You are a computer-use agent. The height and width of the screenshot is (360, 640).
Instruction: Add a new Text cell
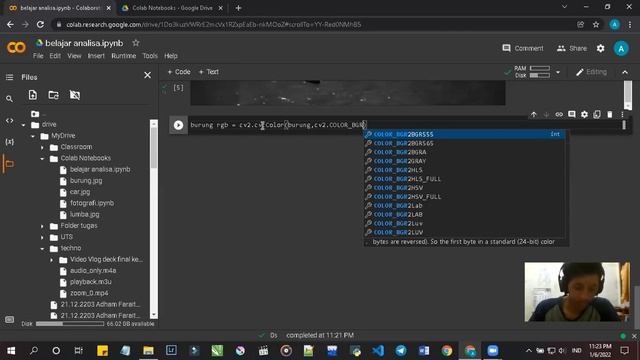[x=209, y=72]
